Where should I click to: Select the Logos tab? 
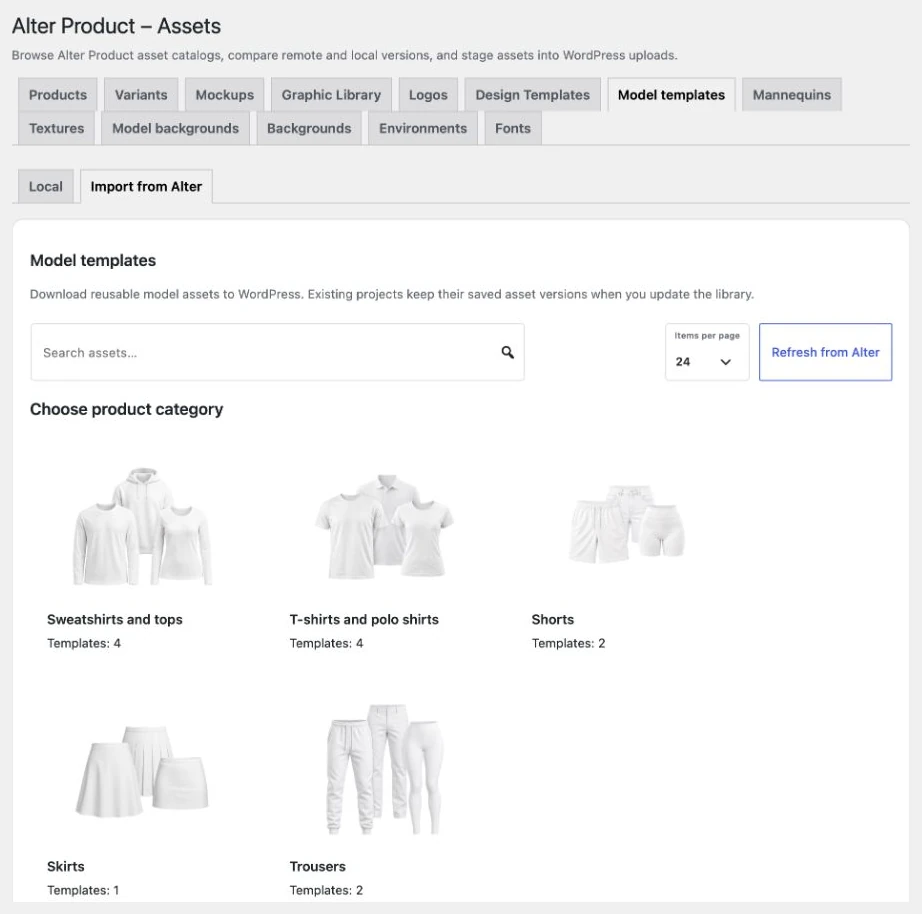(x=428, y=95)
